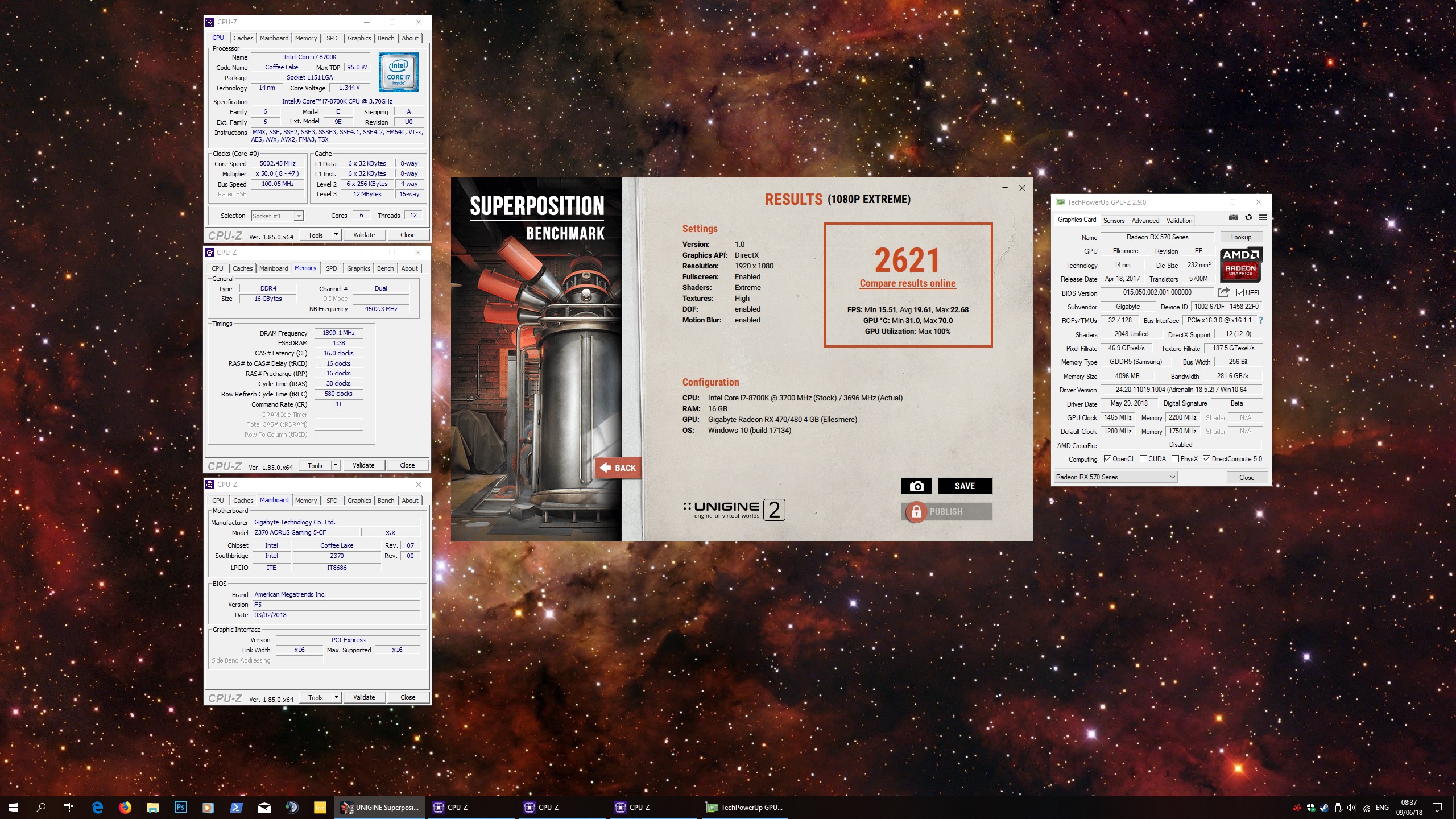Toggle the PhysX checkbox
The width and height of the screenshot is (1456, 819).
coord(1175,459)
